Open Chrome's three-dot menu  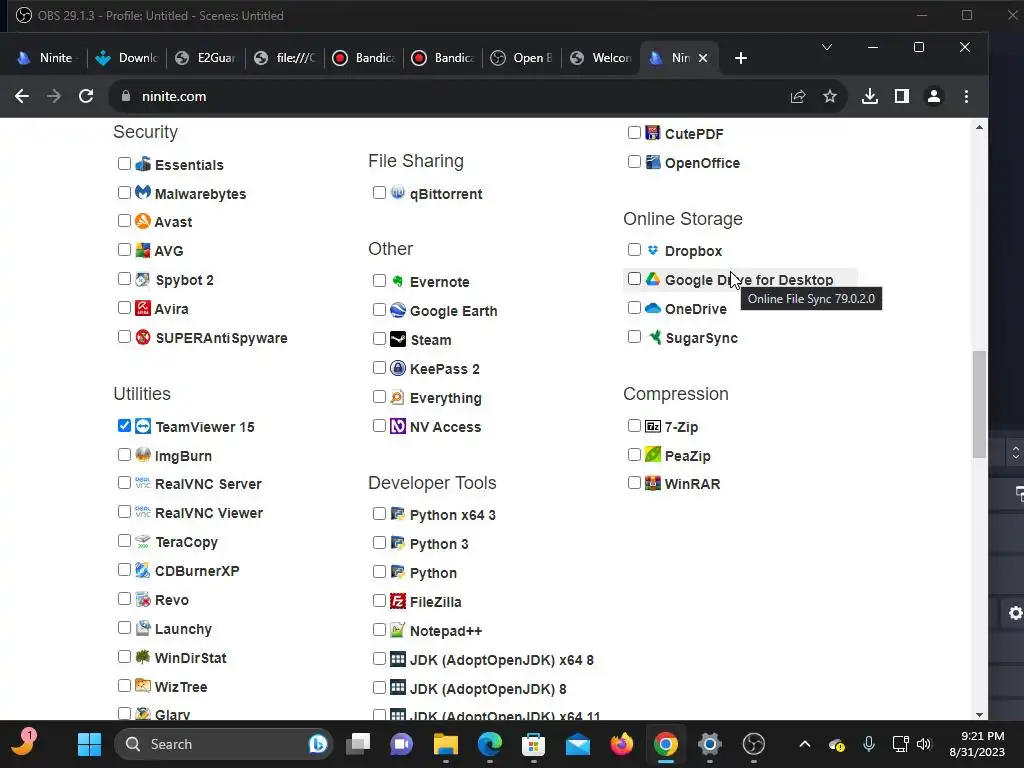click(x=967, y=97)
